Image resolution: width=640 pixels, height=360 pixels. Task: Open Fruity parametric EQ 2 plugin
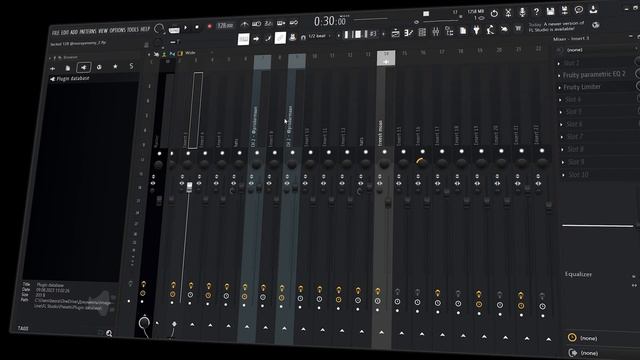(594, 74)
